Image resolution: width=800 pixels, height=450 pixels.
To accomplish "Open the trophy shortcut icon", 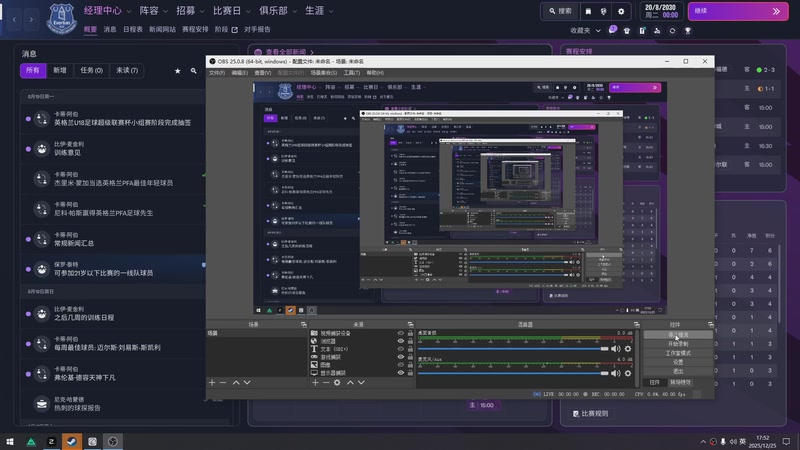I will tap(688, 31).
